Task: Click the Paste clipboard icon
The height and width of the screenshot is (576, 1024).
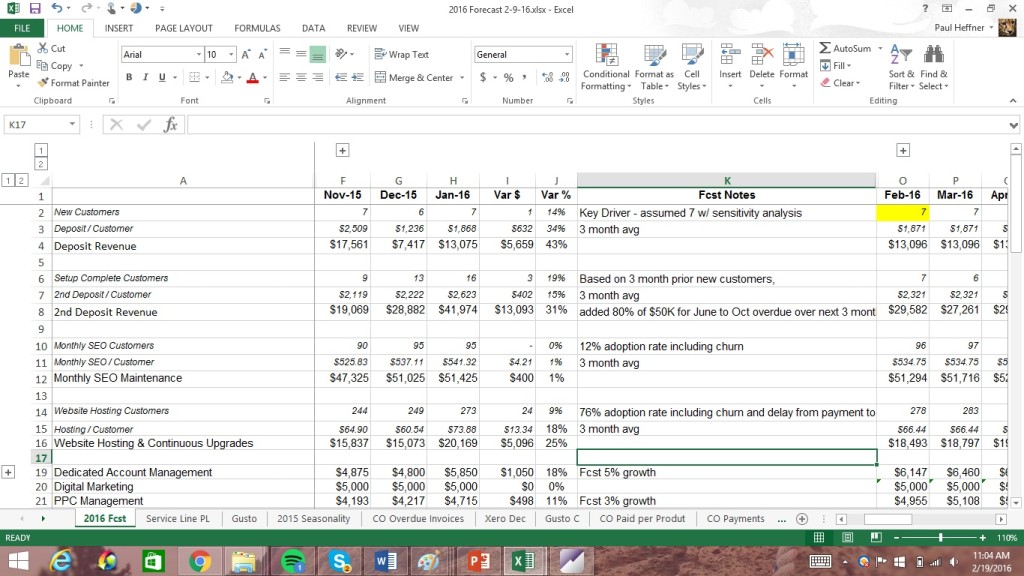Action: 18,56
